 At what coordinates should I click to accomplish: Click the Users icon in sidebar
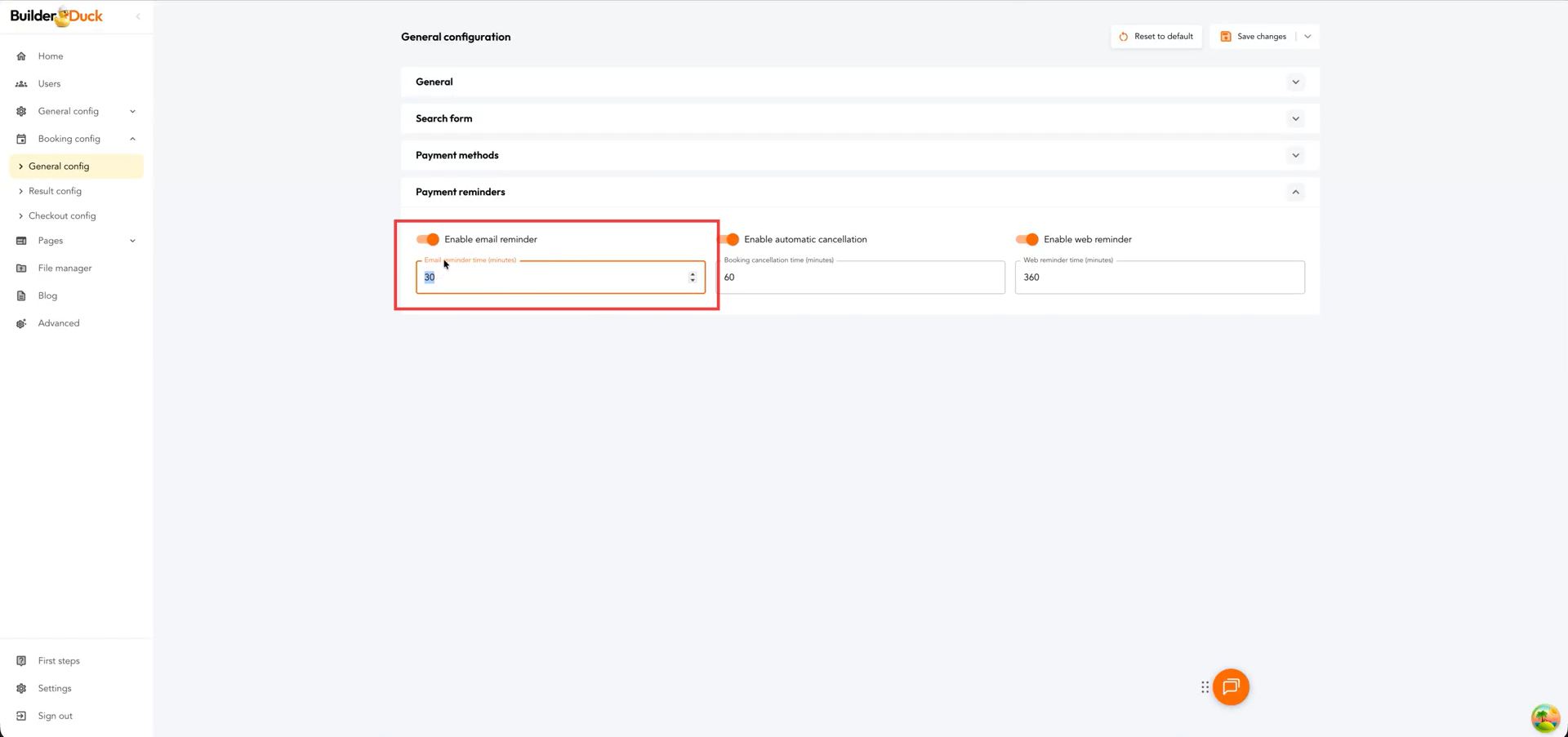(21, 84)
